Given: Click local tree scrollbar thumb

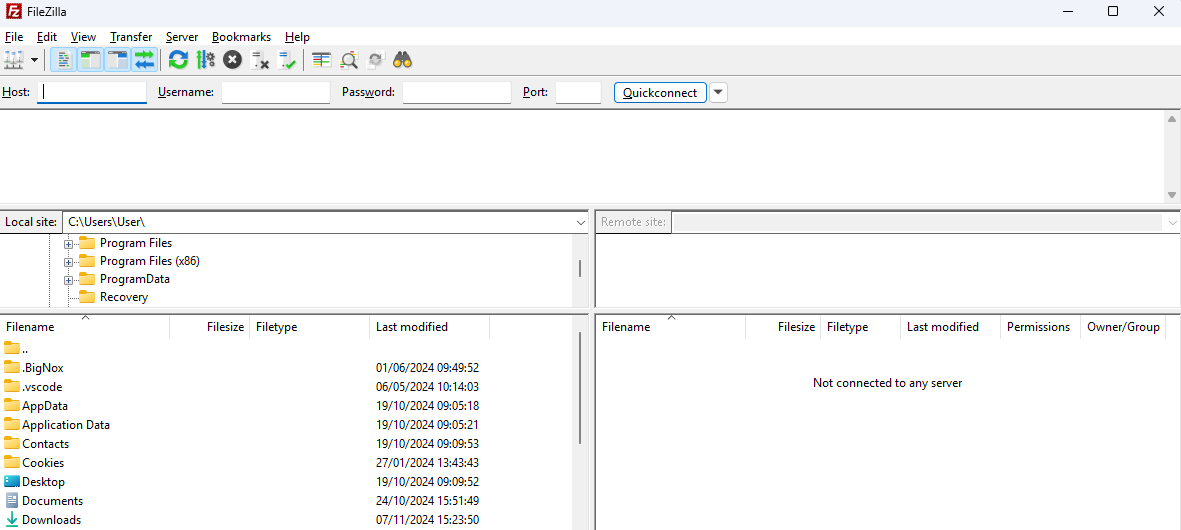Looking at the screenshot, I should (x=580, y=268).
